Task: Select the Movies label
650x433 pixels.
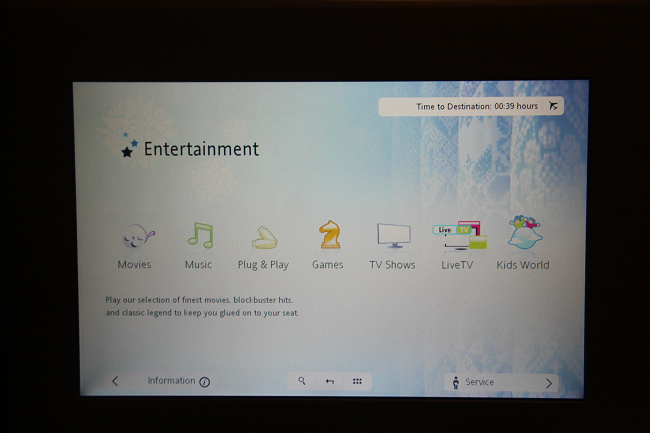Action: (x=134, y=264)
